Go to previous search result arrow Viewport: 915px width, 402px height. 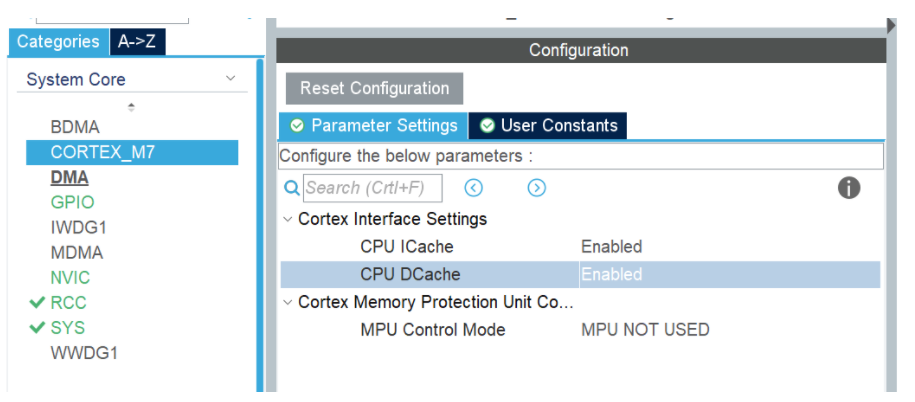474,188
